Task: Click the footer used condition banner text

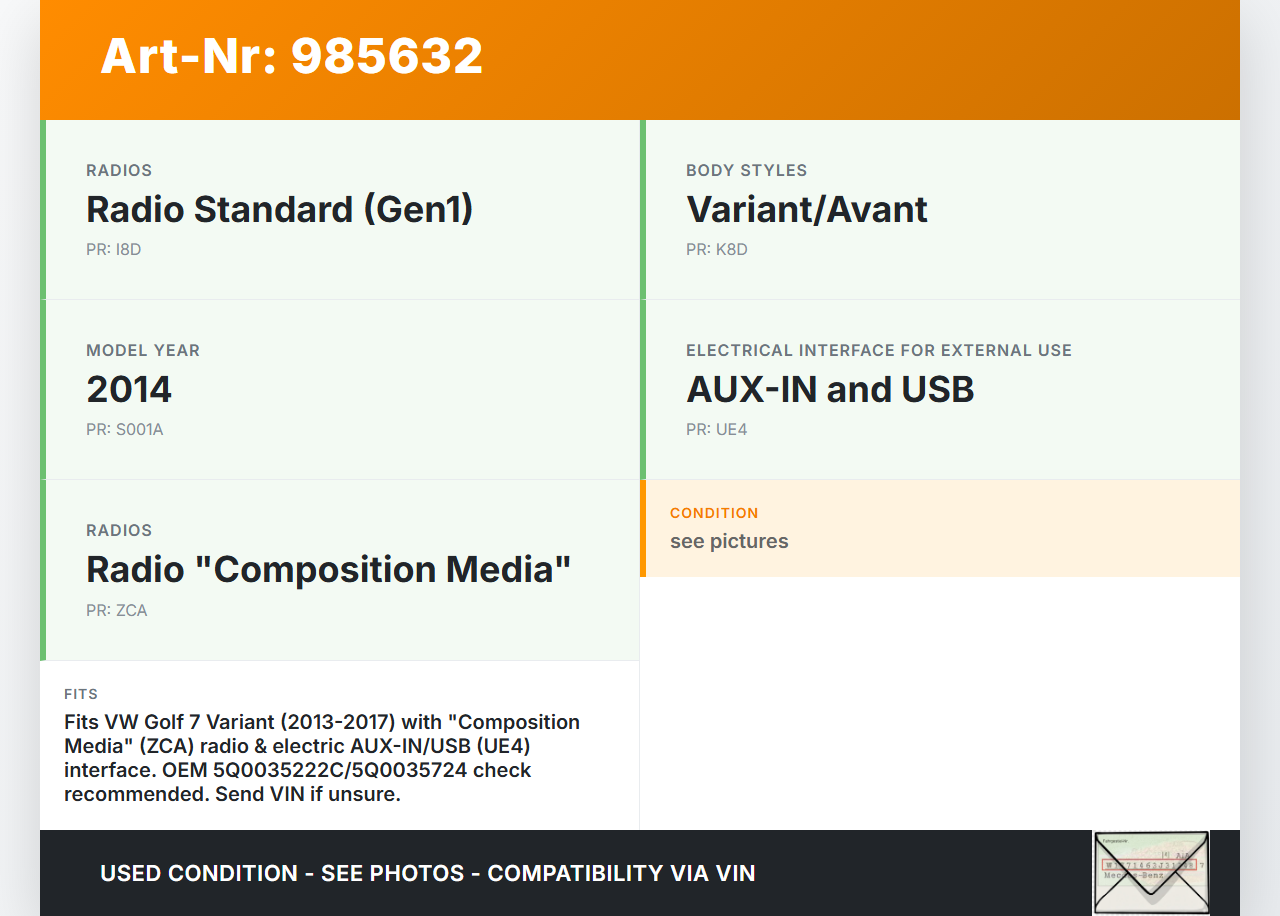Action: coord(427,873)
